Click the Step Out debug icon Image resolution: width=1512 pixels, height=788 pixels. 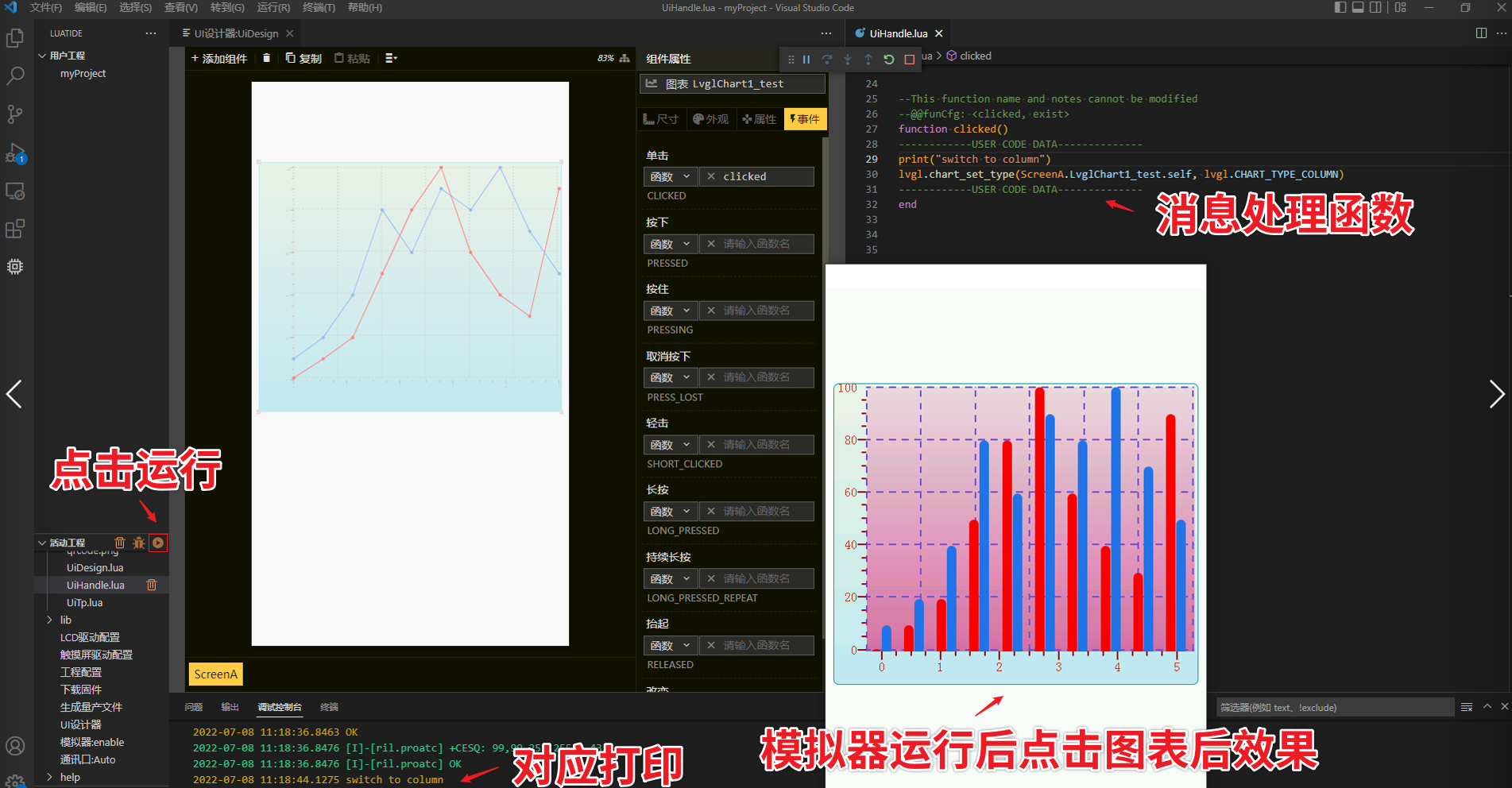pos(868,60)
